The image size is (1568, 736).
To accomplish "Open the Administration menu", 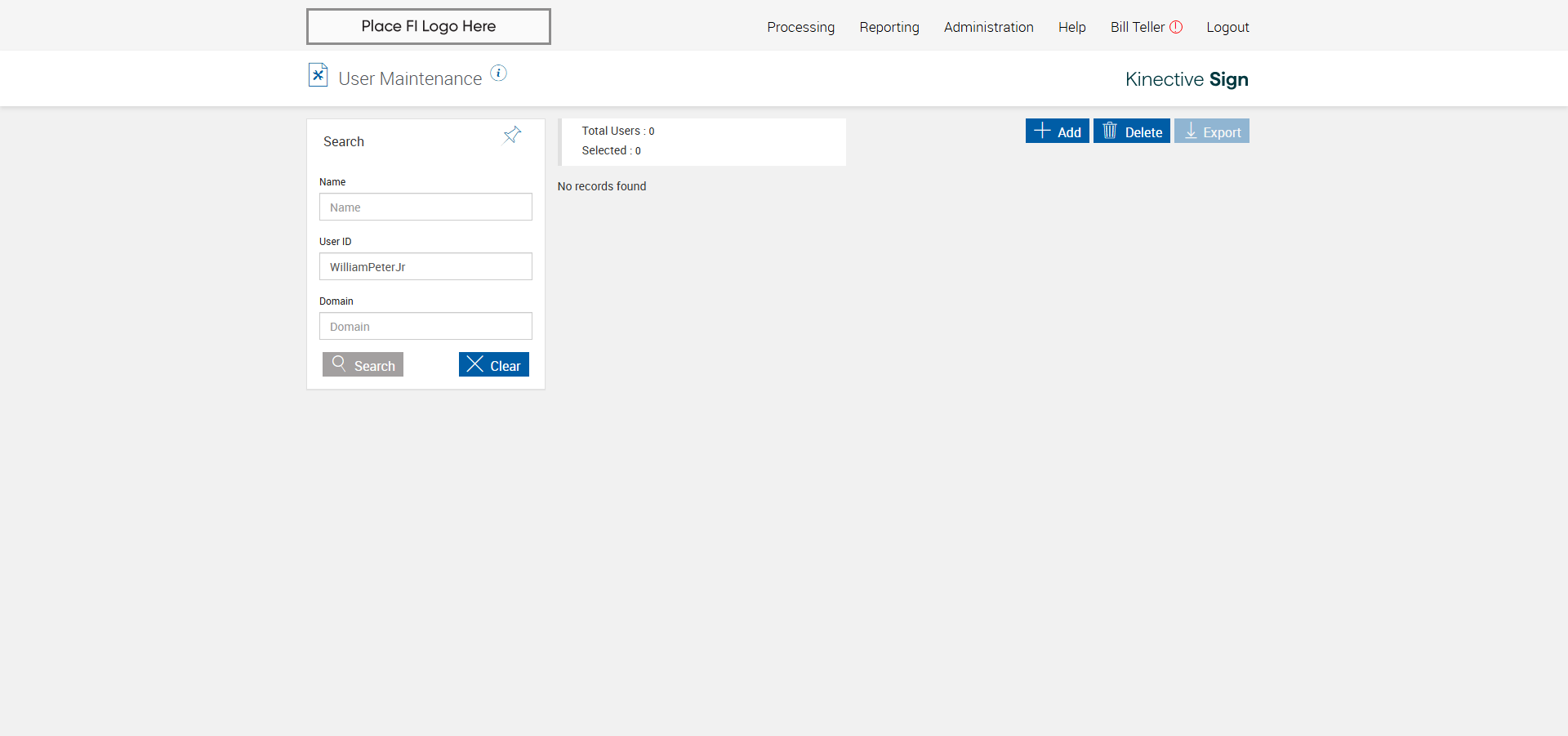I will point(988,27).
